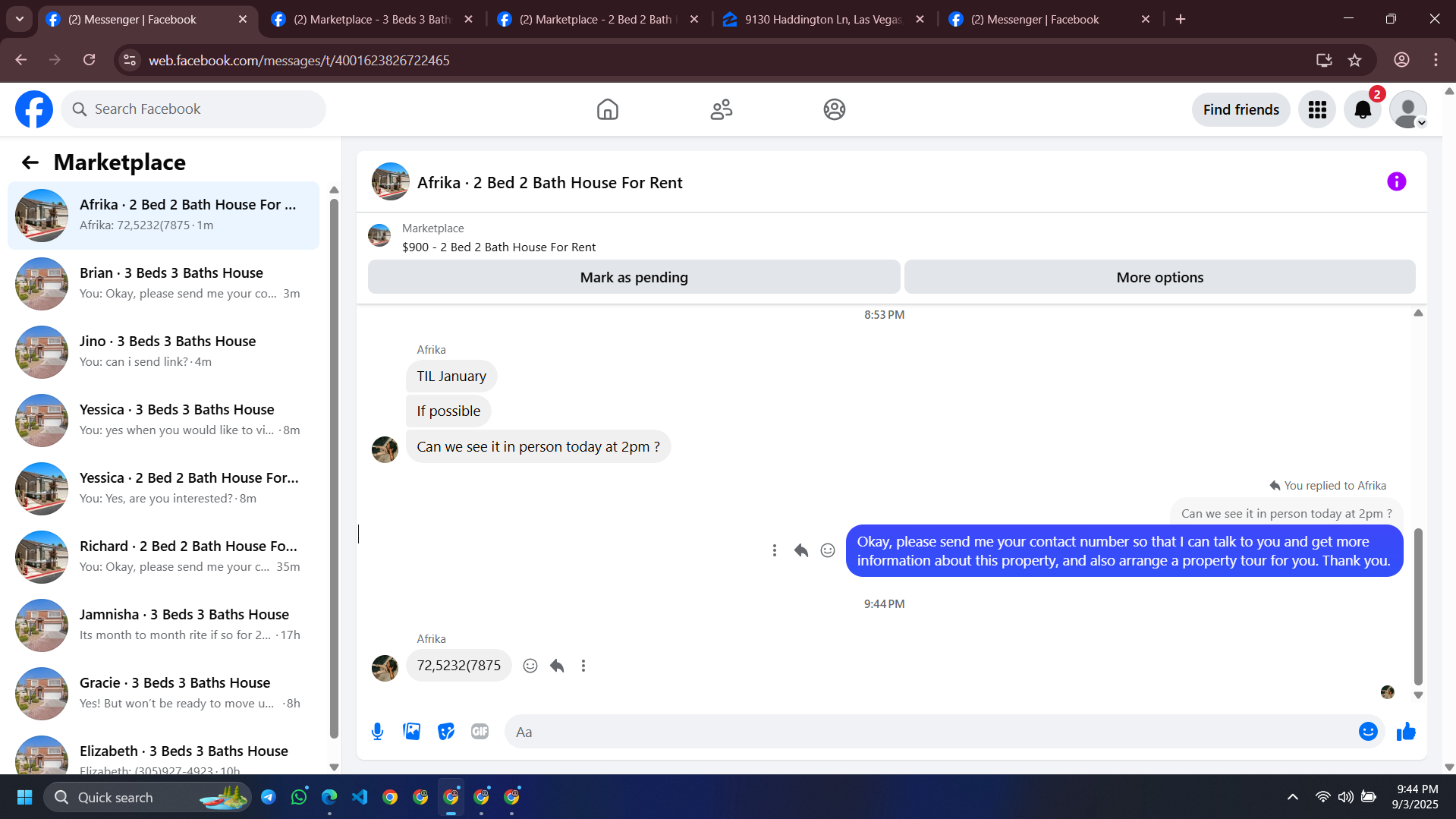Send a thumbs up like
Image resolution: width=1456 pixels, height=819 pixels.
tap(1406, 732)
